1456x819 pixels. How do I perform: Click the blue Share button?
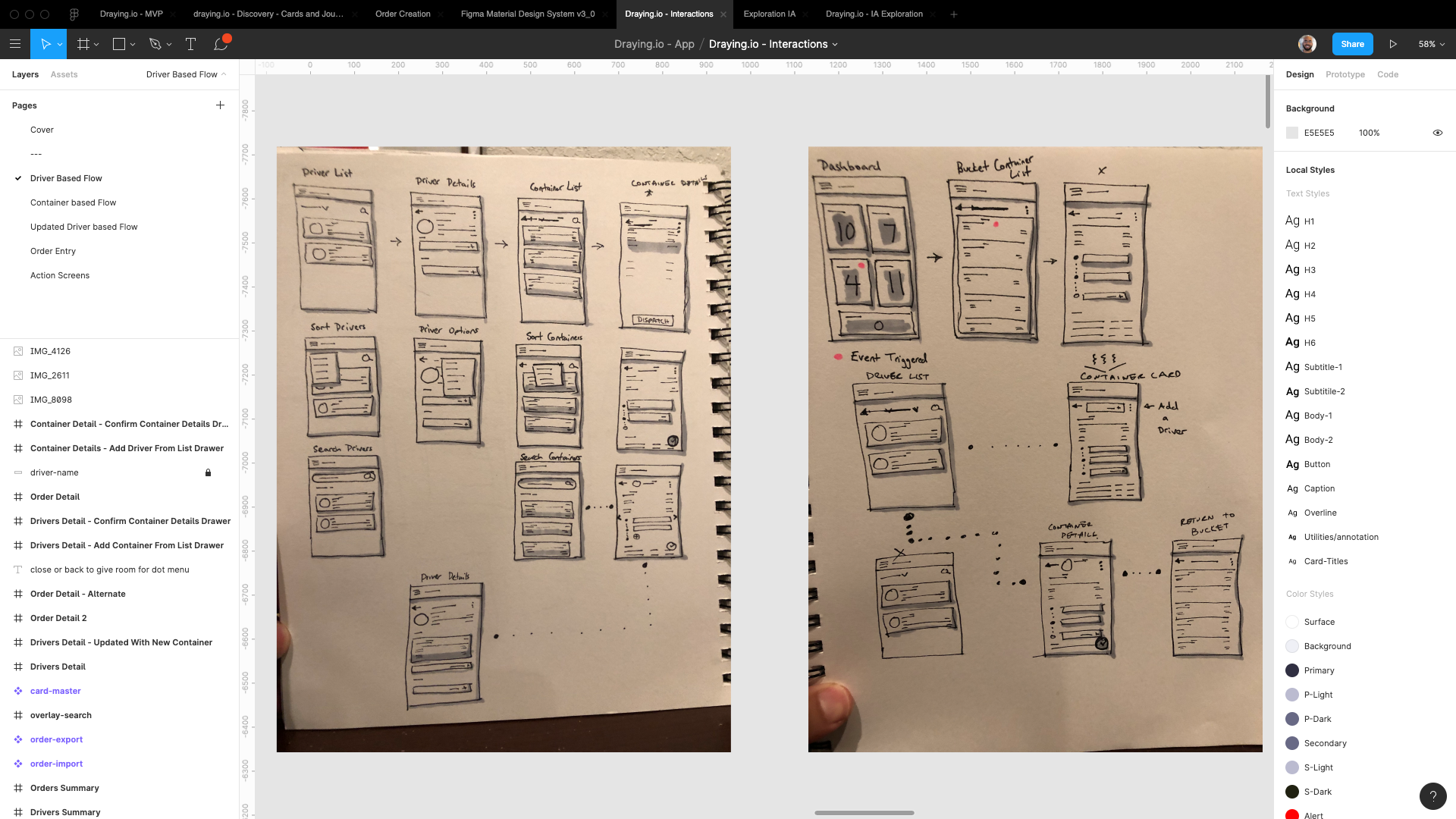coord(1352,44)
